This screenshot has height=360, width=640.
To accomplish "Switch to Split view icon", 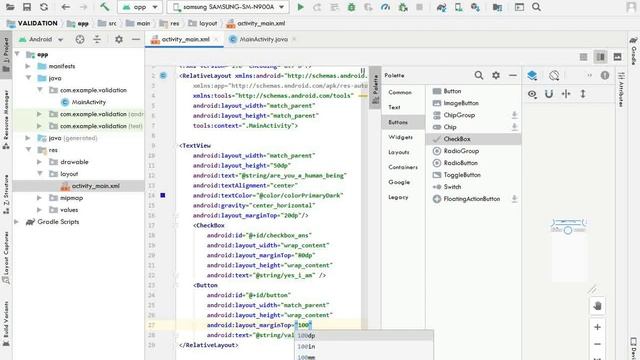I will pyautogui.click(x=600, y=57).
